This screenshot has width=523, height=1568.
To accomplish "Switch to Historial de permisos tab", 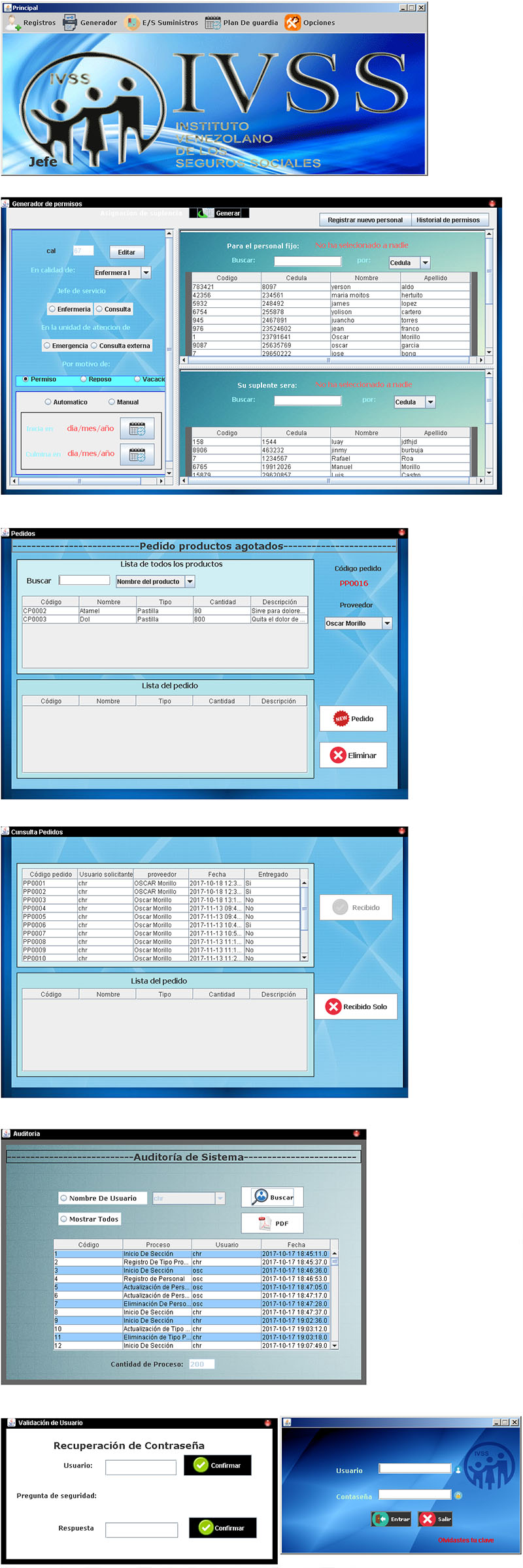I will point(448,220).
